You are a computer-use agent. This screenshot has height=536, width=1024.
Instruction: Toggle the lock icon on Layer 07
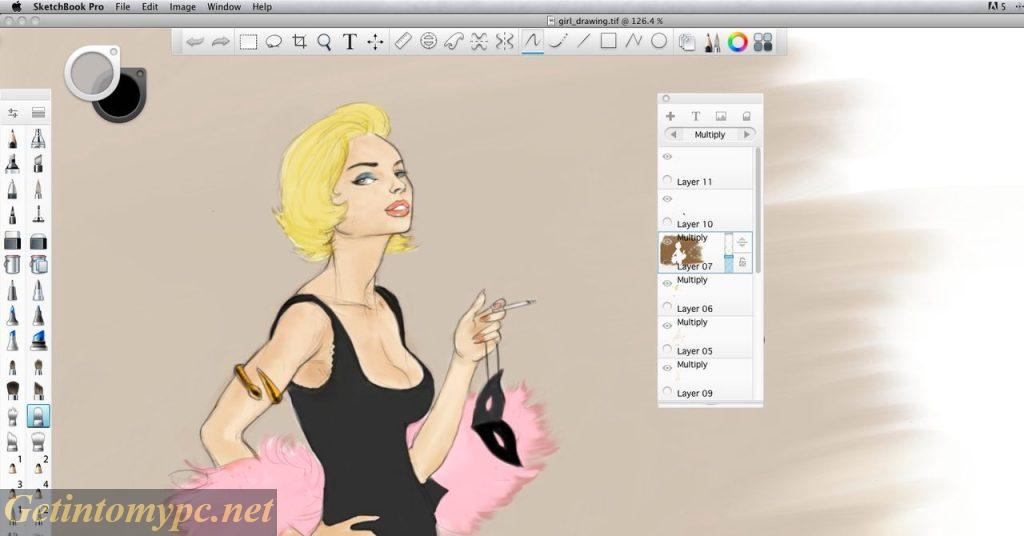tap(743, 262)
